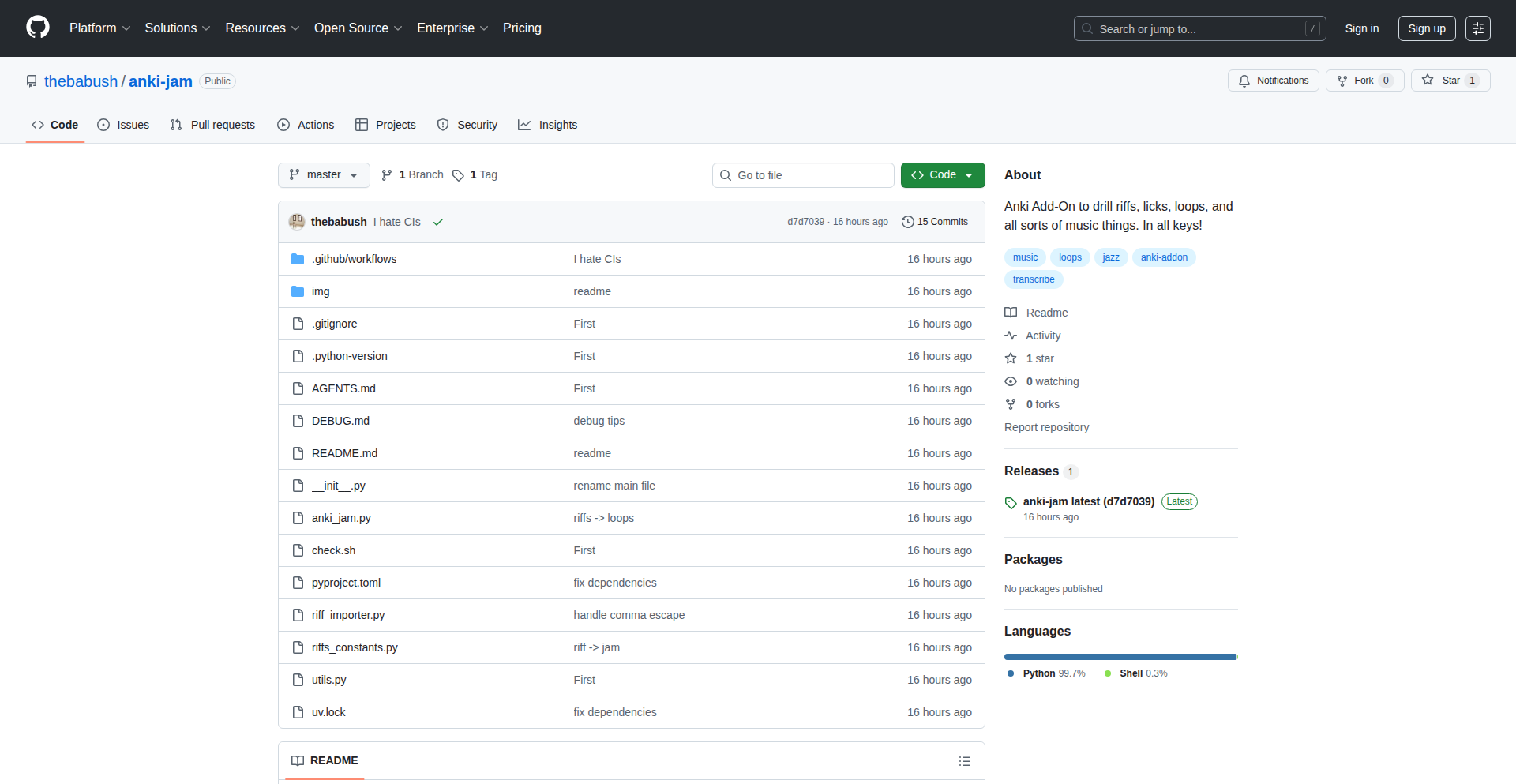This screenshot has width=1516, height=784.
Task: Switch to the Issues tab
Action: 123,125
